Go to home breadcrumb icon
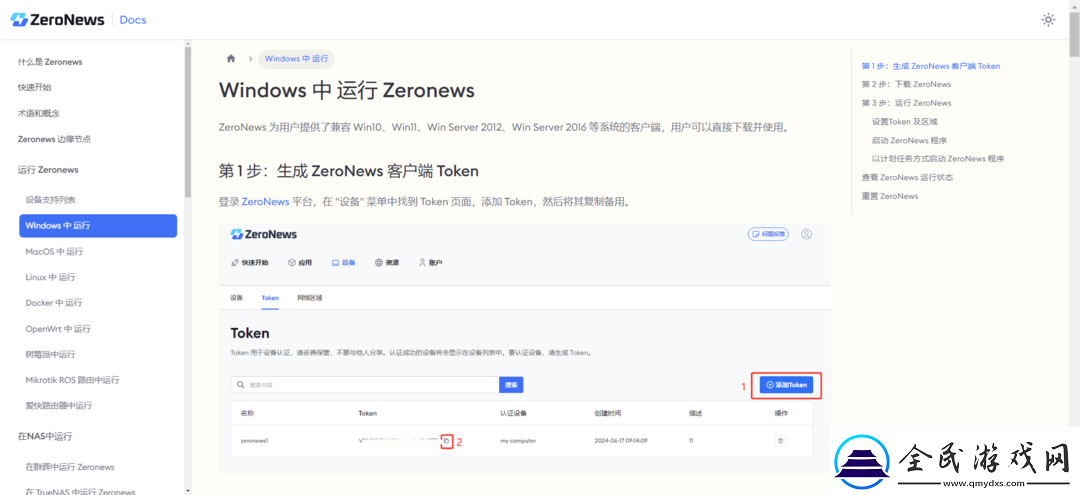 tap(231, 59)
